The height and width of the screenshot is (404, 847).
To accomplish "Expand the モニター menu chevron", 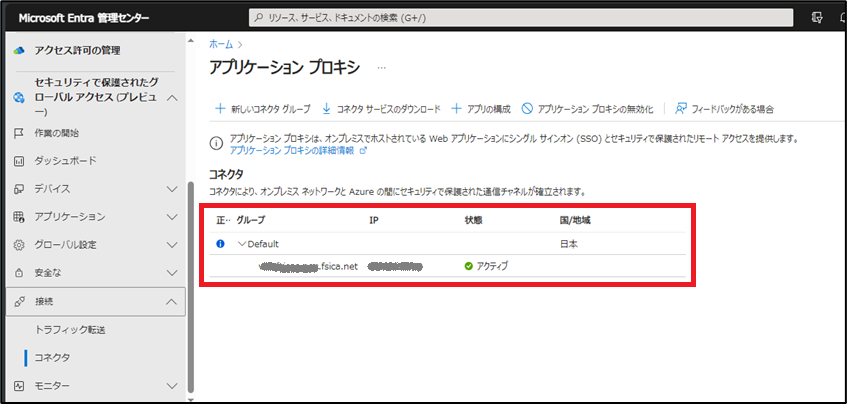I will coord(172,386).
